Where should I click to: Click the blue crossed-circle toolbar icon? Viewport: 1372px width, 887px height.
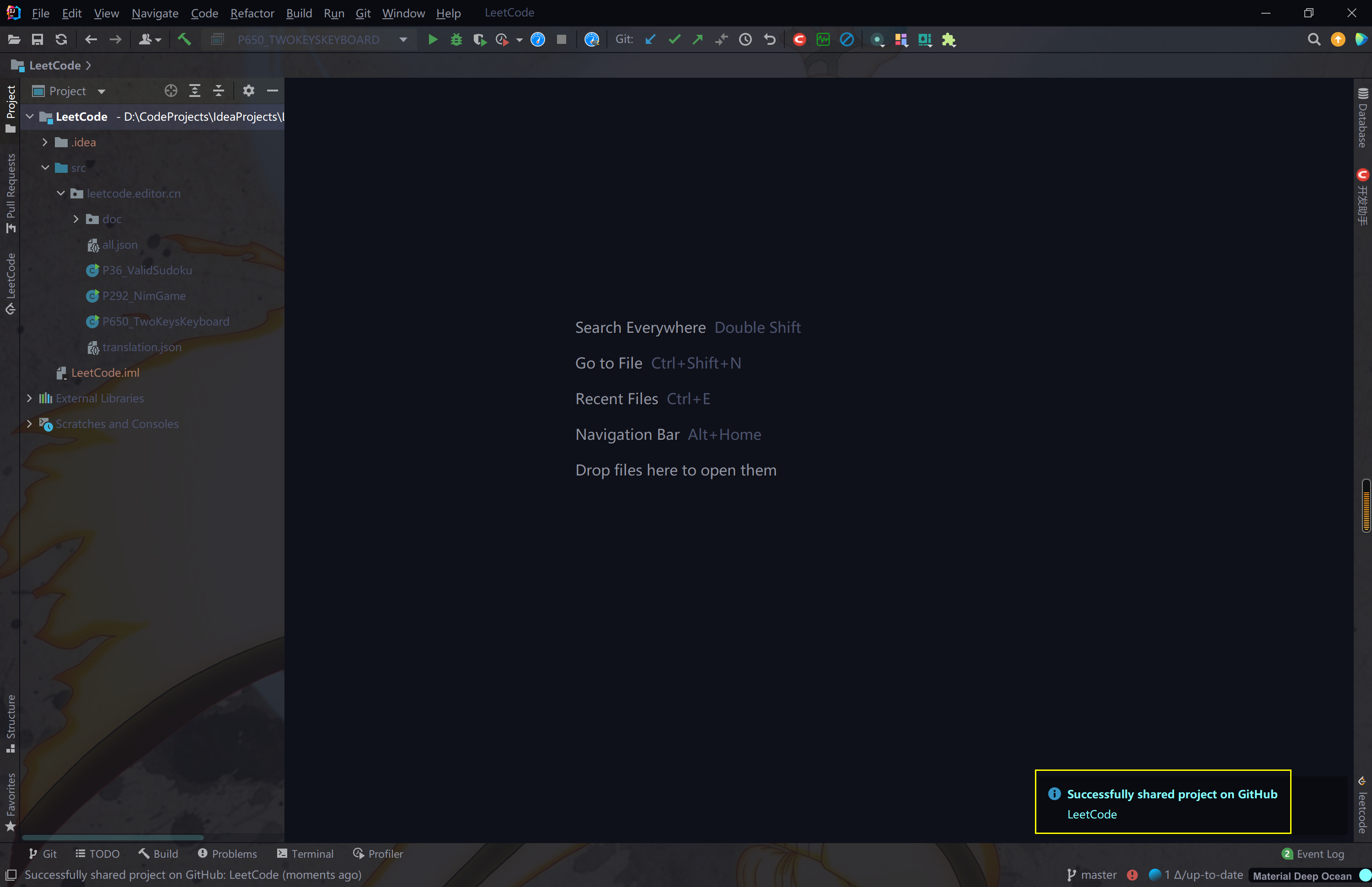click(847, 40)
